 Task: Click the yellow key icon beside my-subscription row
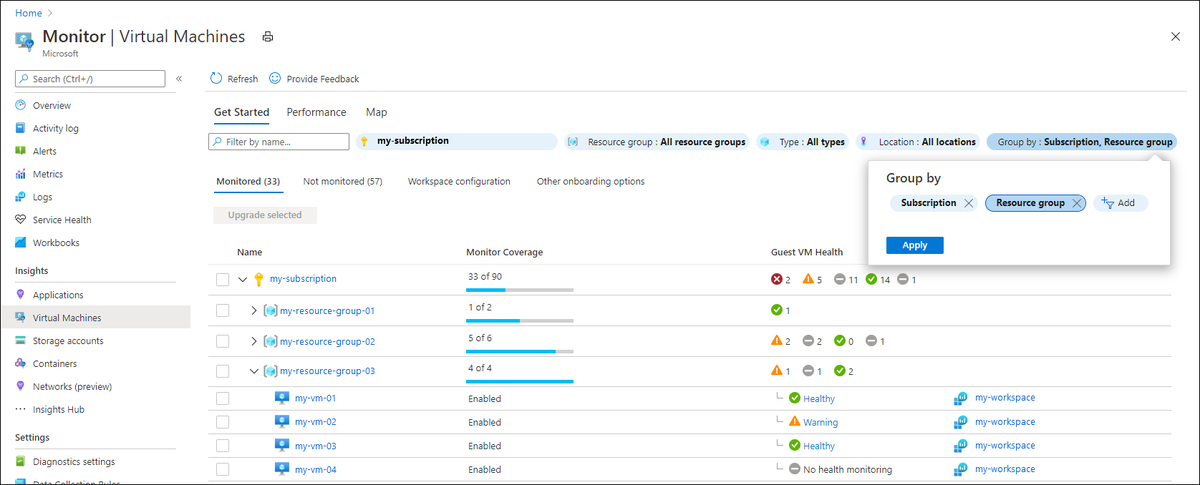[x=259, y=279]
